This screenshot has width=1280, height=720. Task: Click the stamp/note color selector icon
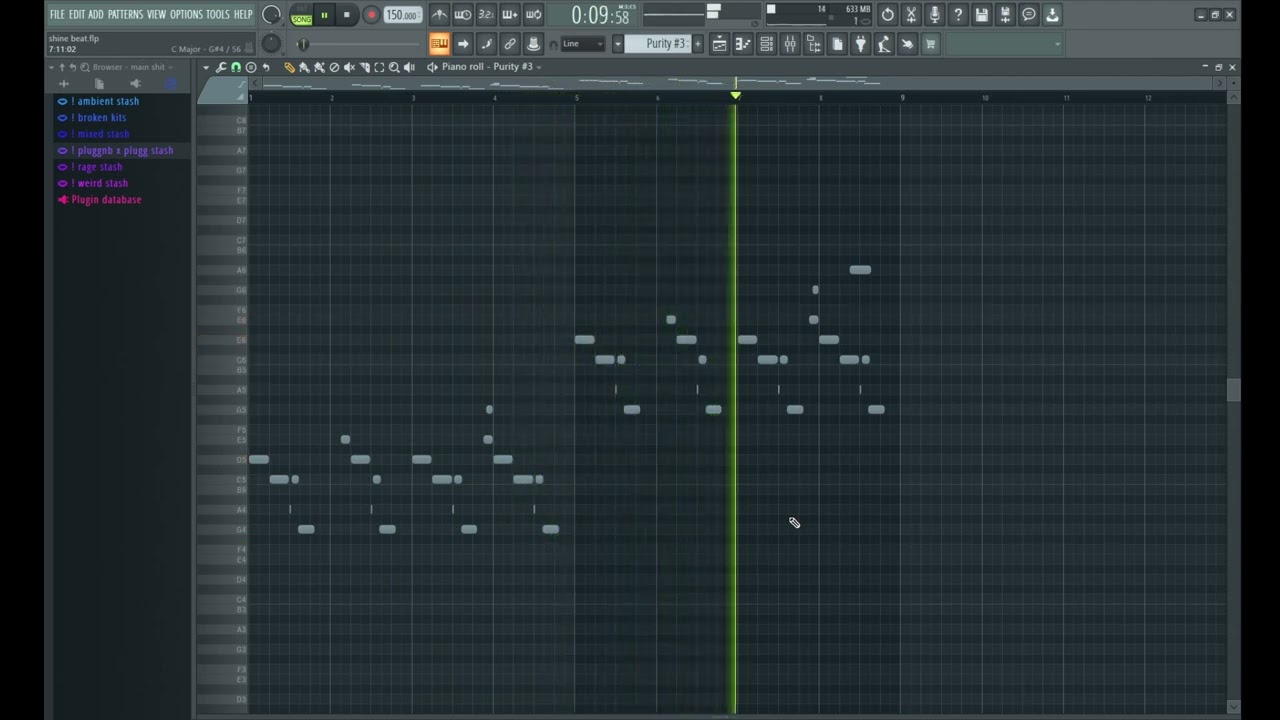pyautogui.click(x=534, y=44)
